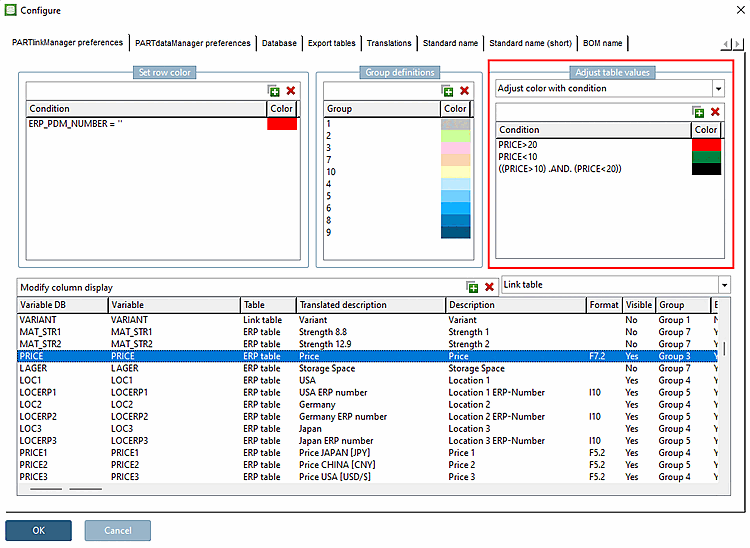Click the Visible column header
This screenshot has height=548, width=750.
637,305
